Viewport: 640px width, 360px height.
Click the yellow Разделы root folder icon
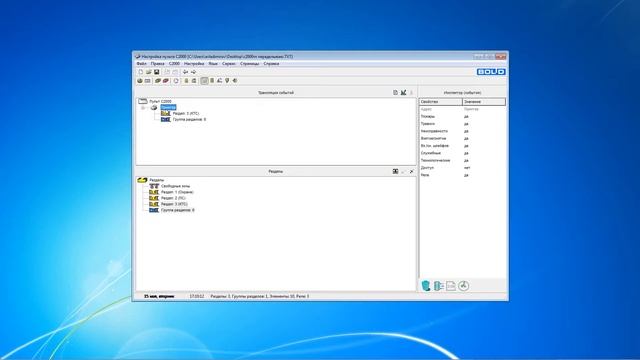pos(142,180)
